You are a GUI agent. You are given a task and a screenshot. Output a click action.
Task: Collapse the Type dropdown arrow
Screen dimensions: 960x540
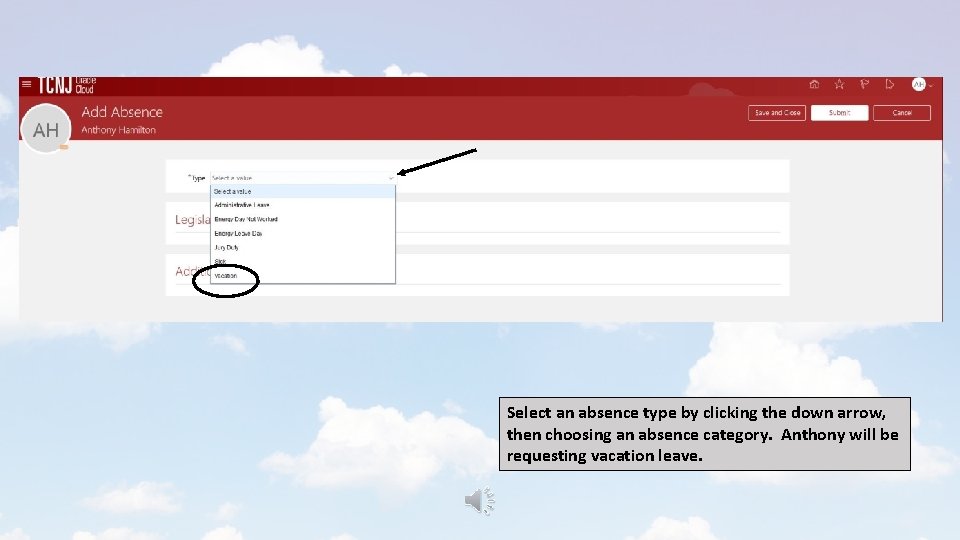coord(391,178)
